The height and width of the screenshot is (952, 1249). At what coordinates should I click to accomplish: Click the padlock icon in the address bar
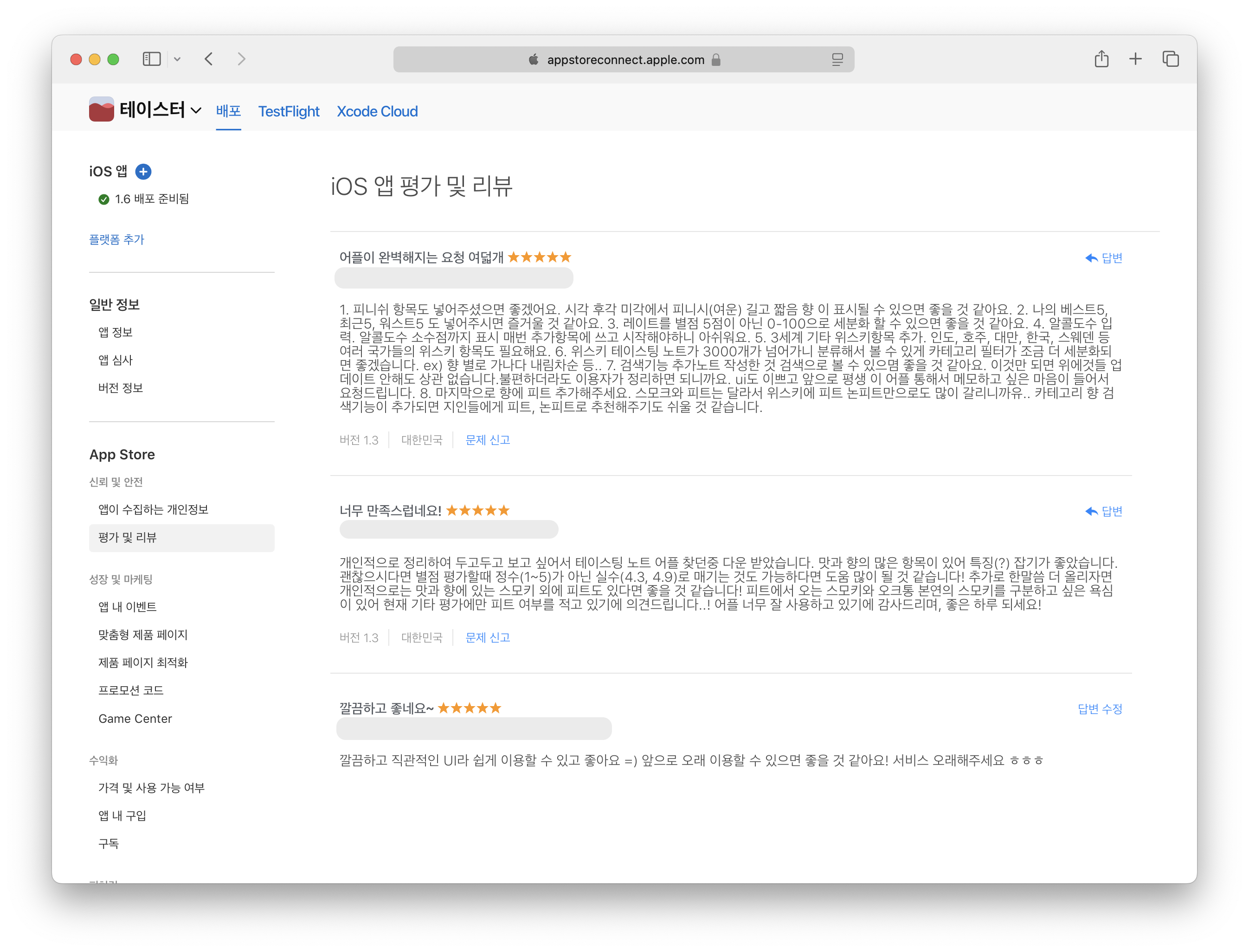point(716,59)
